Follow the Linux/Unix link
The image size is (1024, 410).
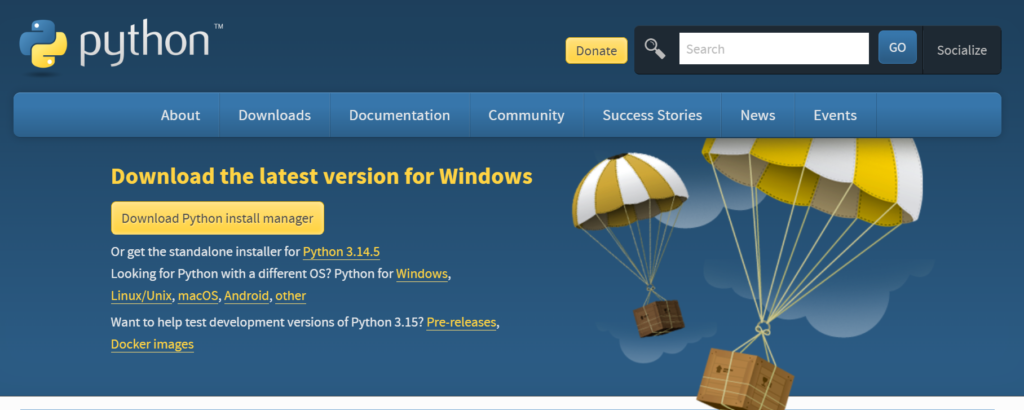click(141, 296)
